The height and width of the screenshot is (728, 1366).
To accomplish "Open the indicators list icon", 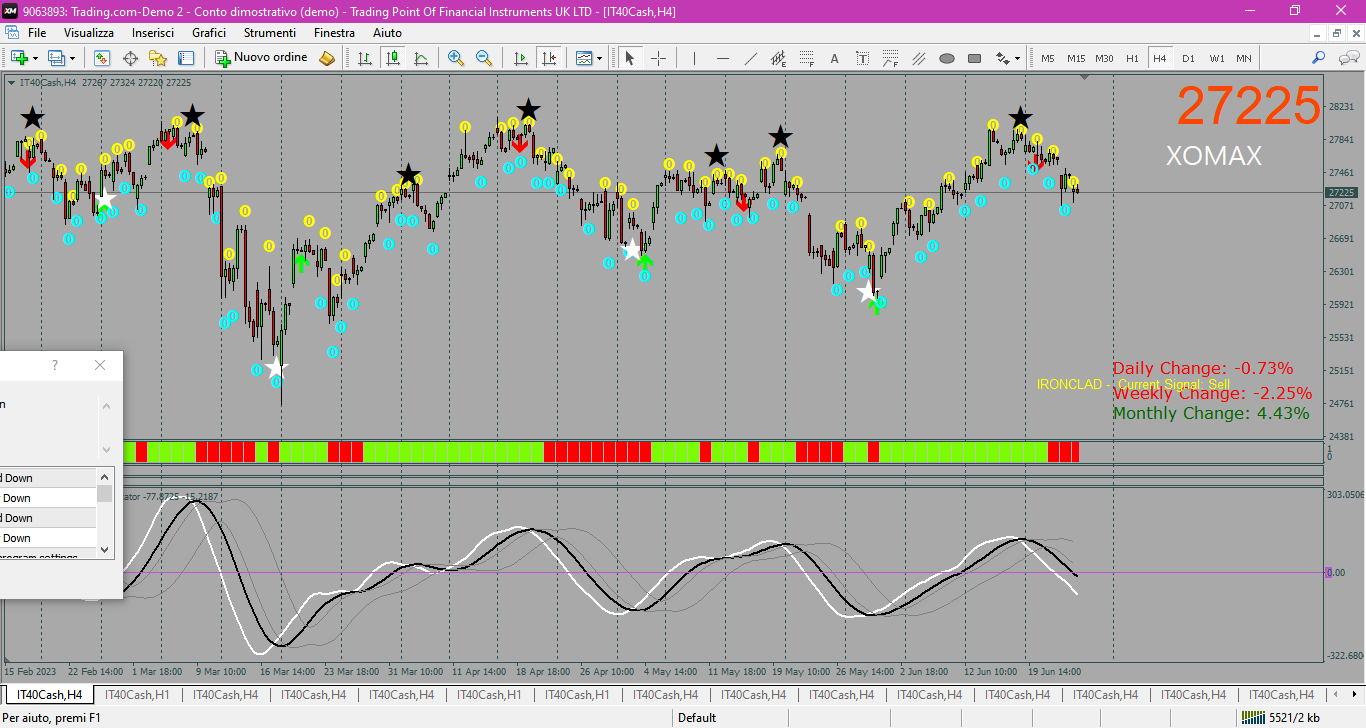I will click(584, 58).
